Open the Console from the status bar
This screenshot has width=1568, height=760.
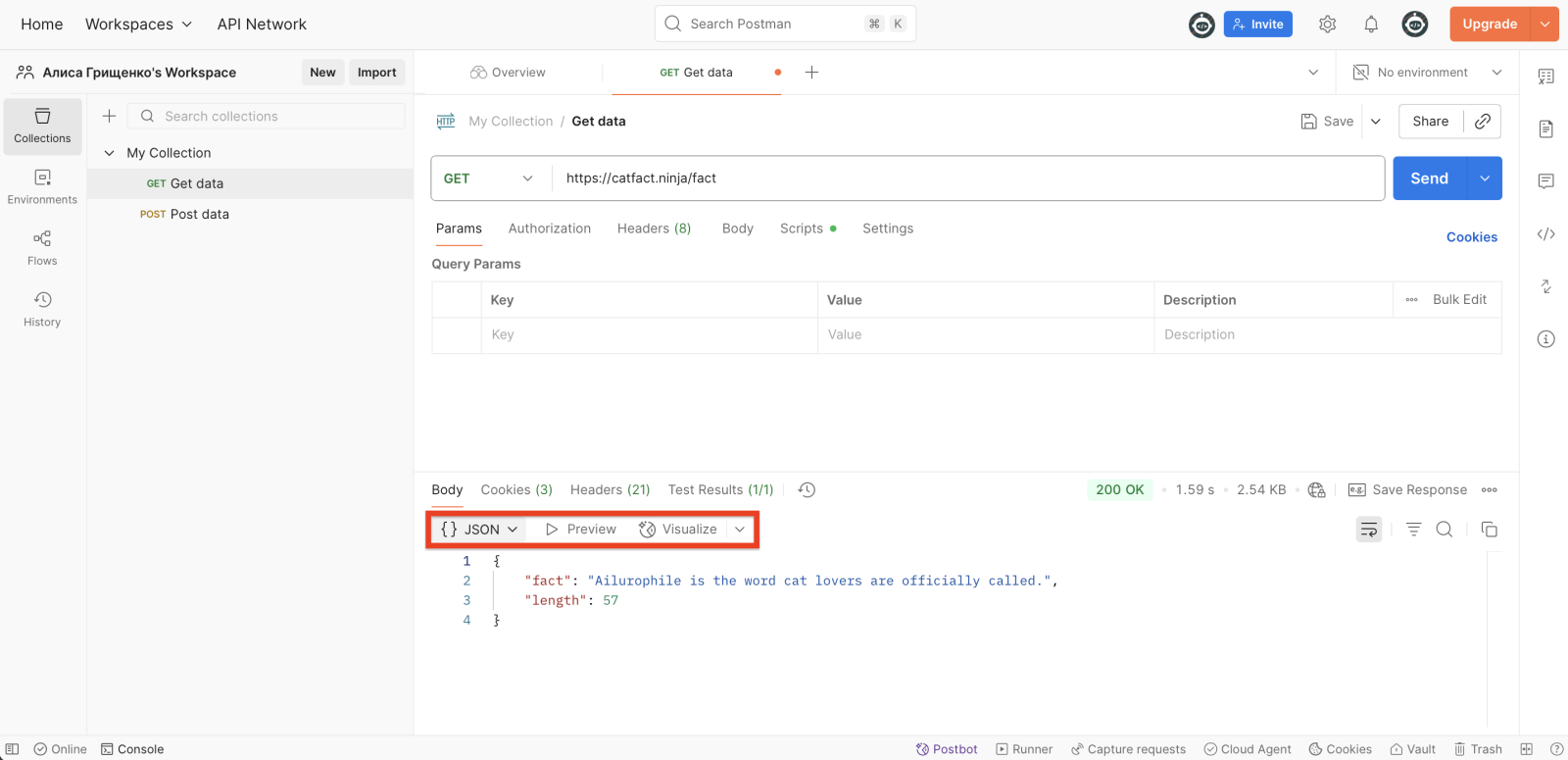coord(132,749)
